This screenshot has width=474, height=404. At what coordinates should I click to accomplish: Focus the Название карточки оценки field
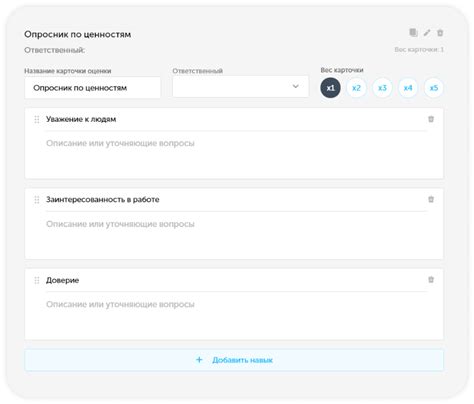click(92, 88)
